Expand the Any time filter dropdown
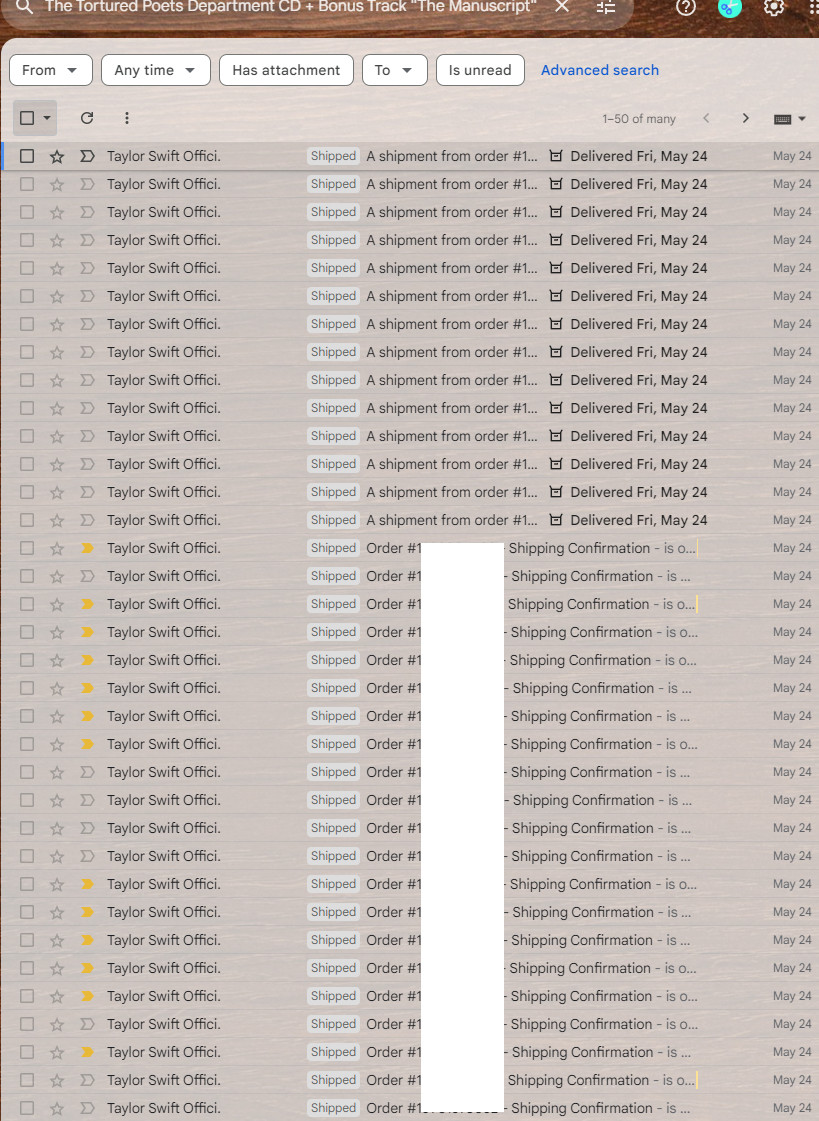Viewport: 819px width, 1121px height. (x=156, y=70)
